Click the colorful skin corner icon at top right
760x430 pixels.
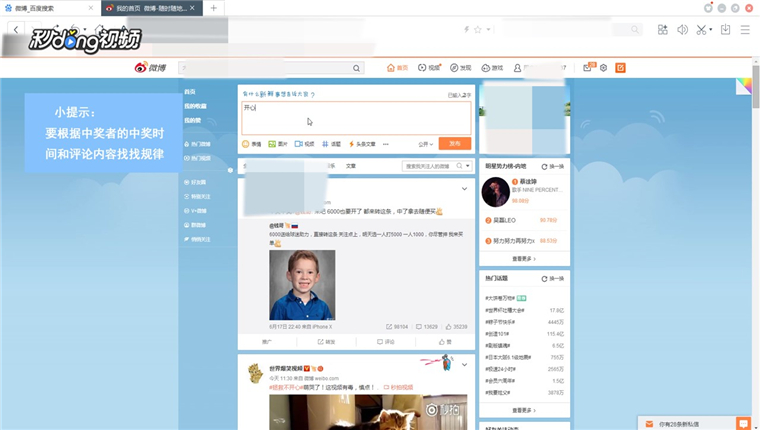(744, 86)
